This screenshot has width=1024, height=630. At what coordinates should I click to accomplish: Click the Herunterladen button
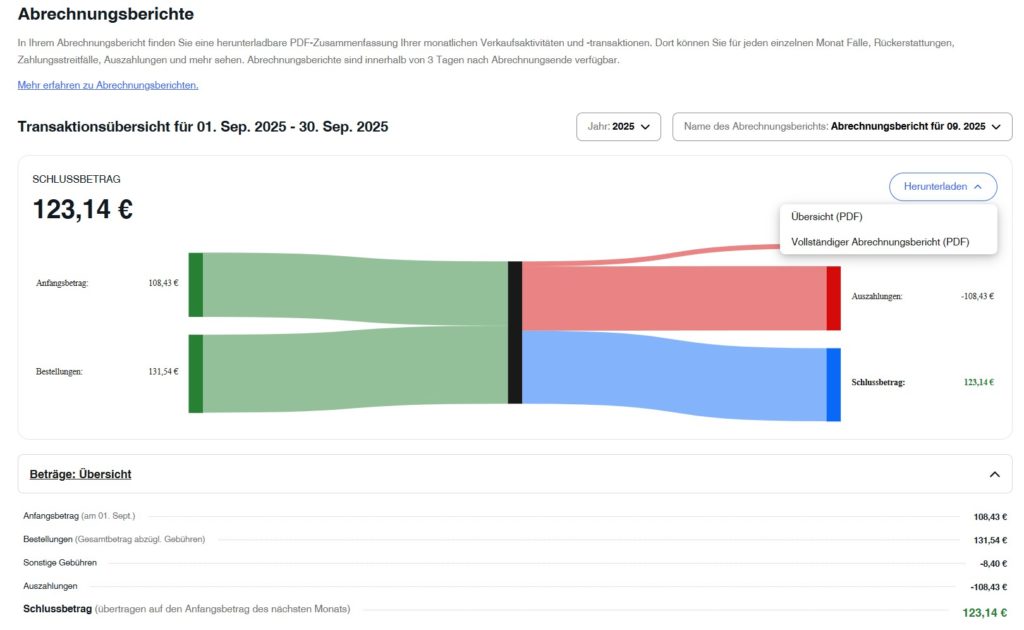coord(942,186)
